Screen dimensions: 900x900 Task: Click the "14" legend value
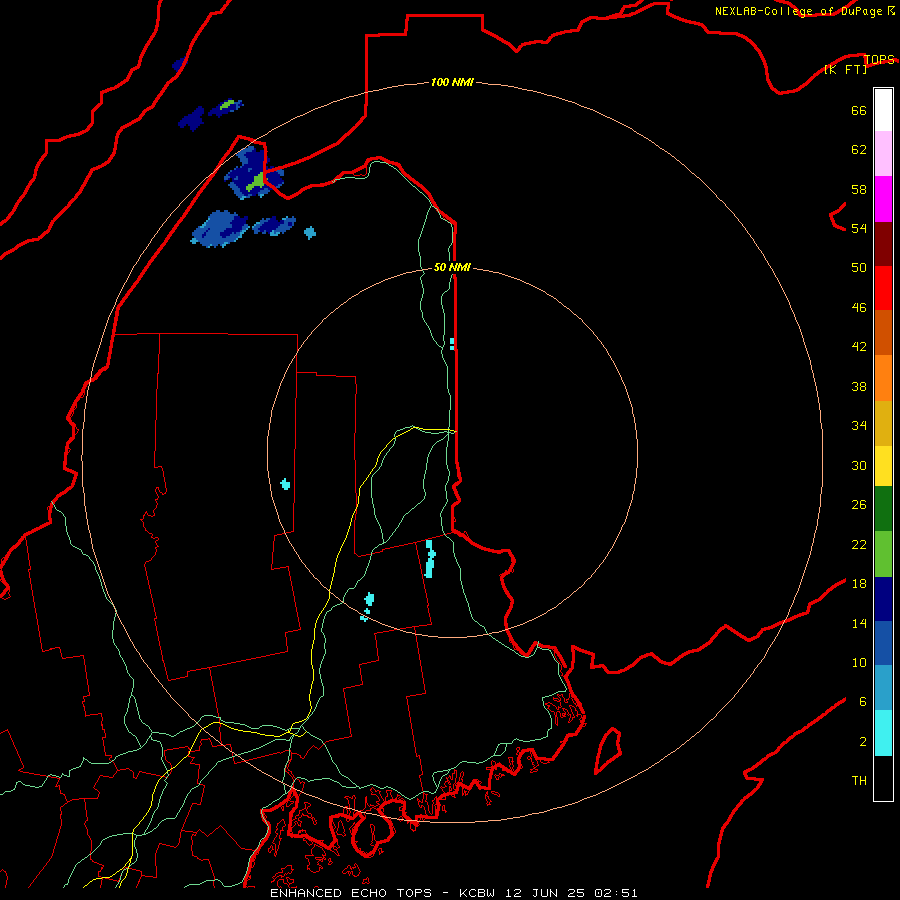coord(859,623)
